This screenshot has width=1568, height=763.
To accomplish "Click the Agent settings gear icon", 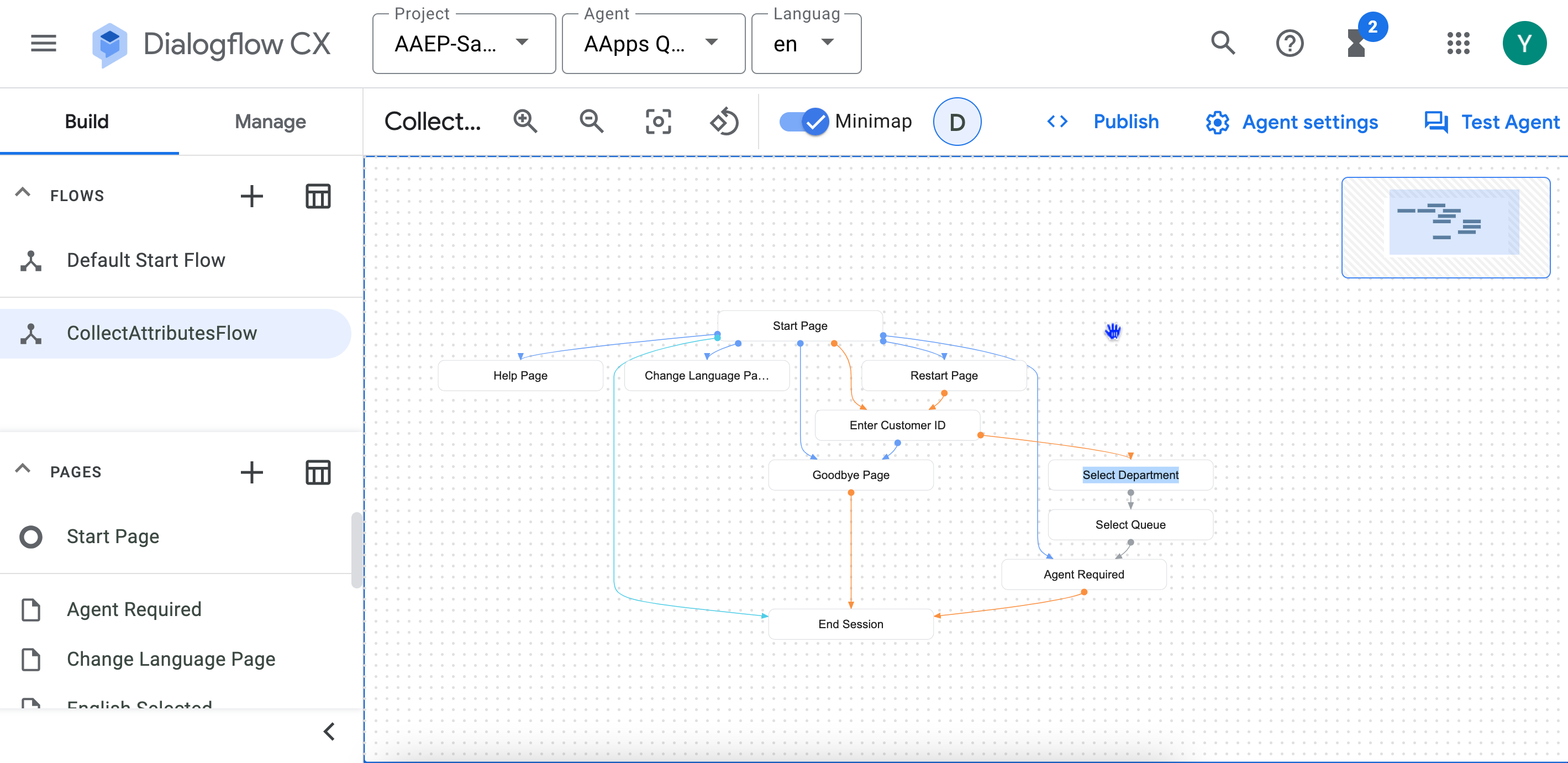I will pyautogui.click(x=1217, y=122).
